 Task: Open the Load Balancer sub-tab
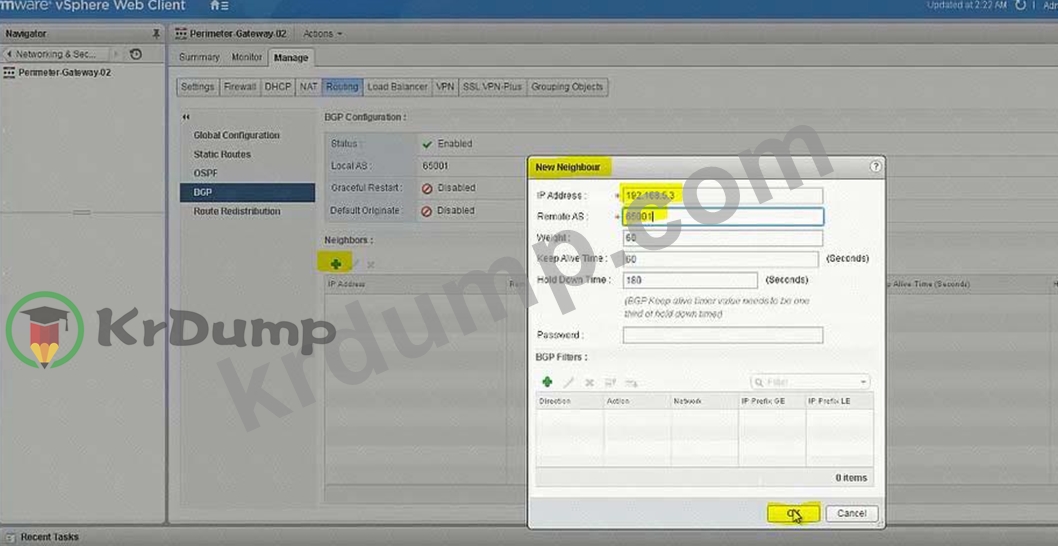(x=397, y=86)
